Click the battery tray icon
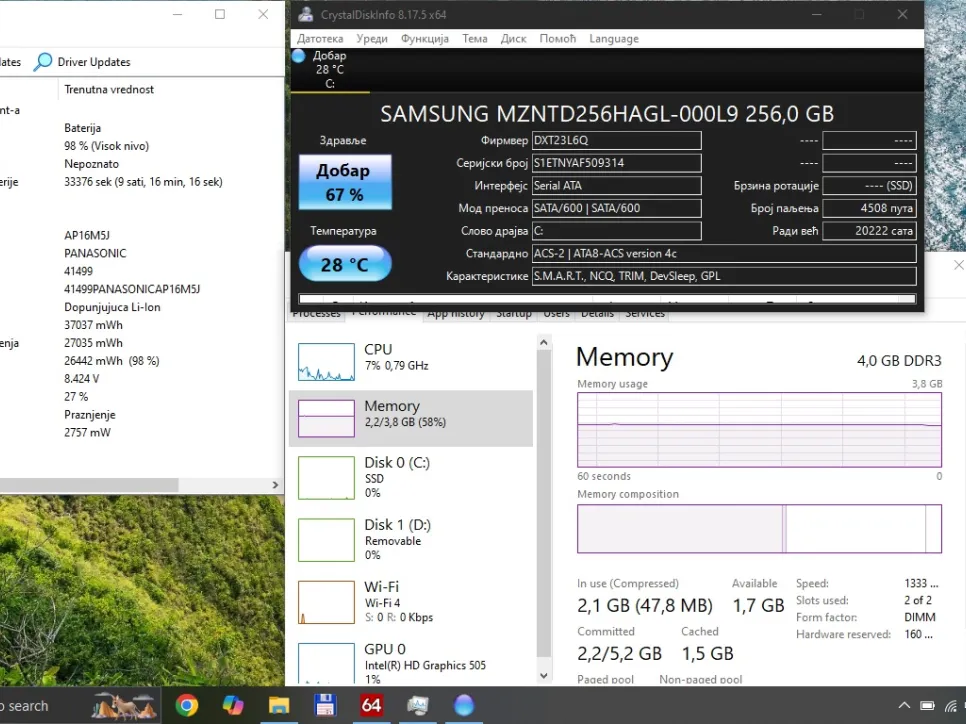Image resolution: width=966 pixels, height=724 pixels. [x=927, y=706]
